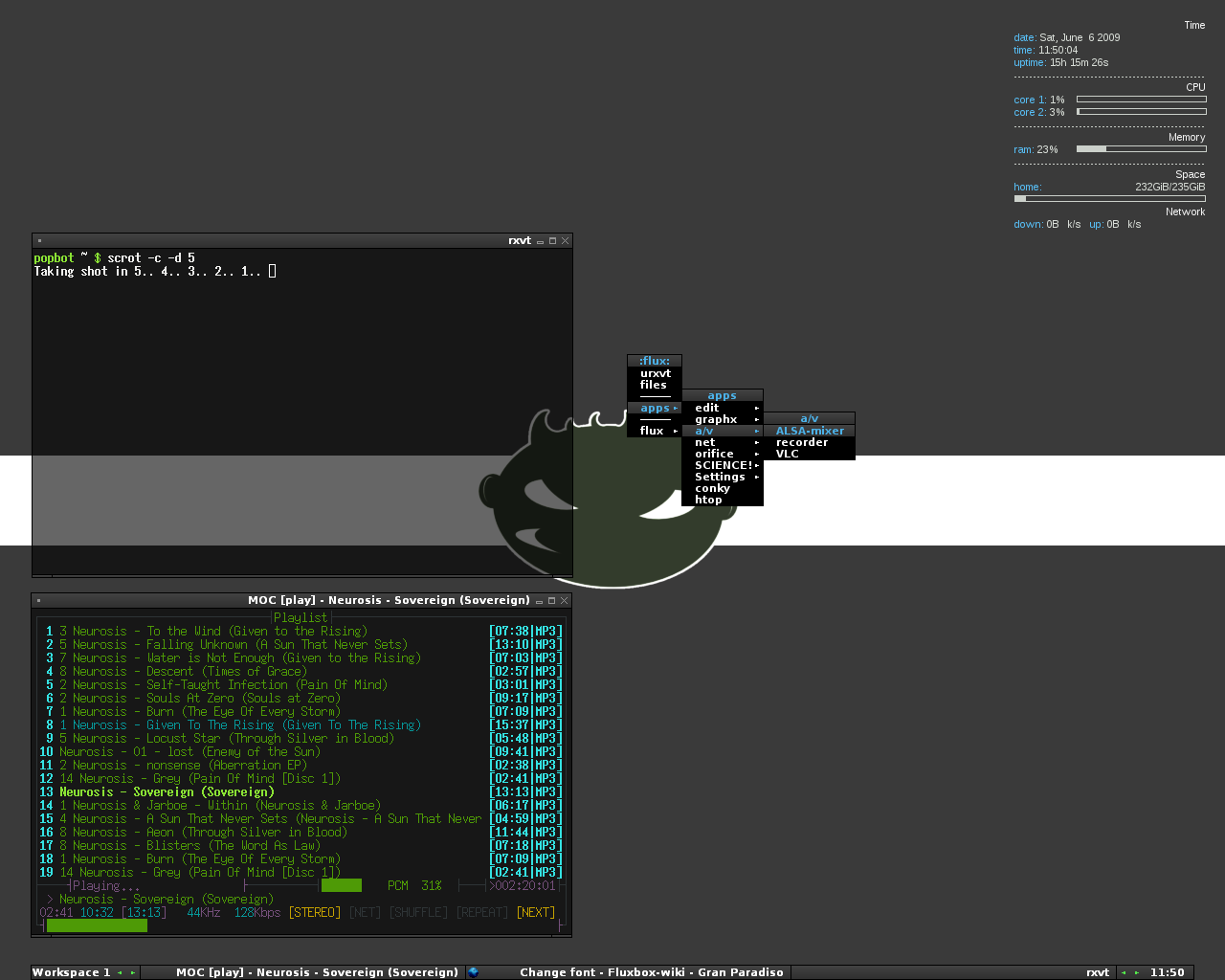Select playlist track Descent (Times of Grace)
The image size is (1225, 980).
[301, 671]
